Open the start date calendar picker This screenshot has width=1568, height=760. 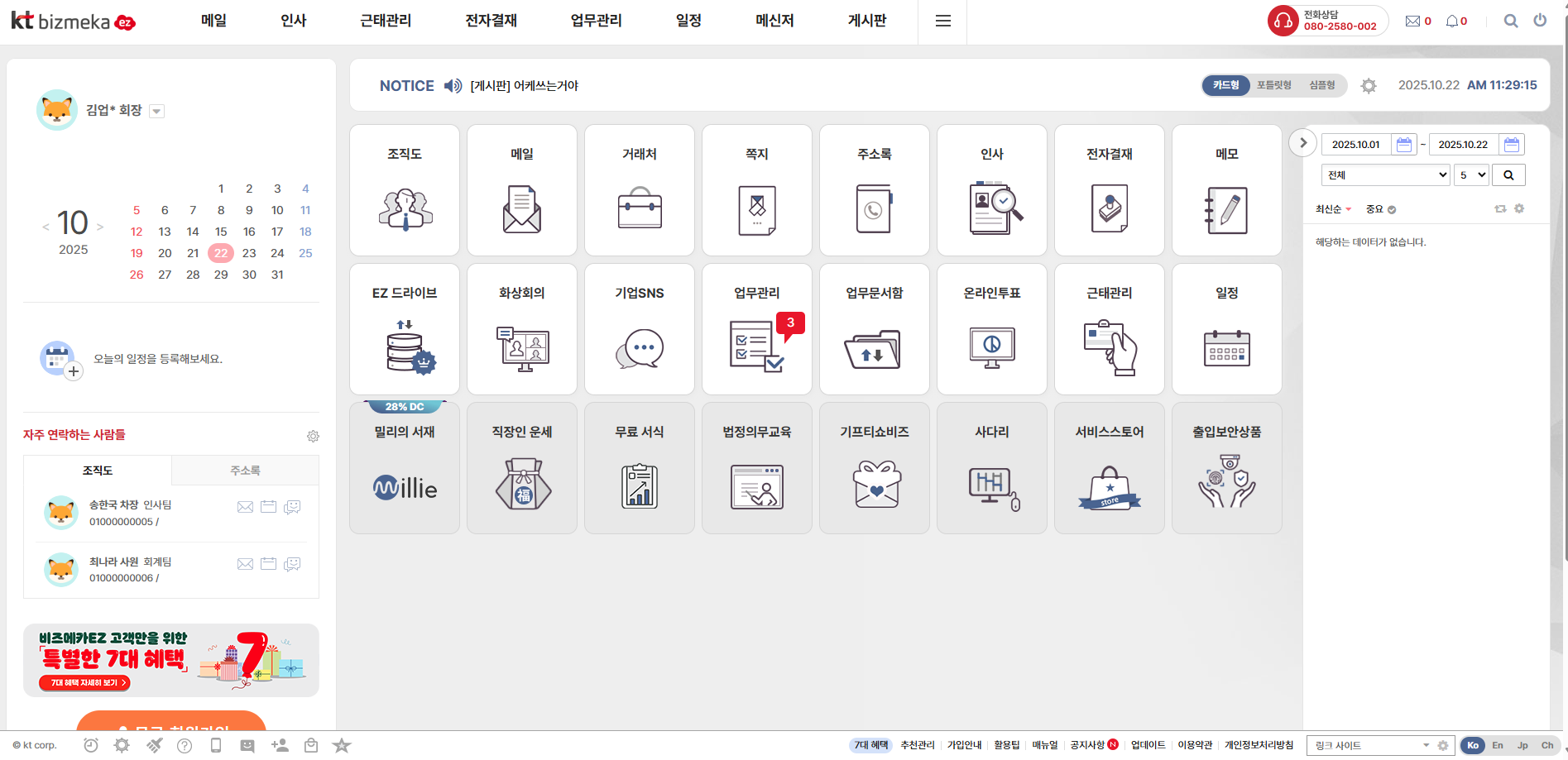1403,145
